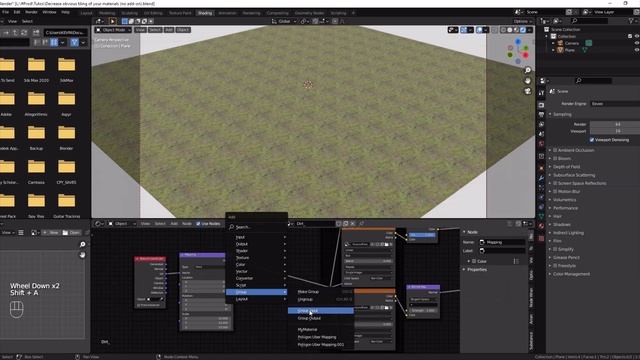This screenshot has width=640, height=360.
Task: Click the file browser parent directory icon
Action: pos(15,32)
